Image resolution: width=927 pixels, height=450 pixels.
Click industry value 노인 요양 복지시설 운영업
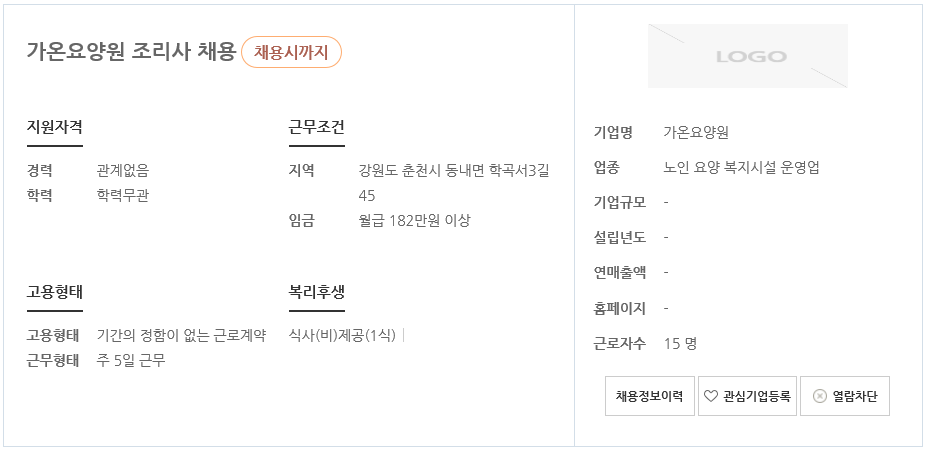(741, 167)
